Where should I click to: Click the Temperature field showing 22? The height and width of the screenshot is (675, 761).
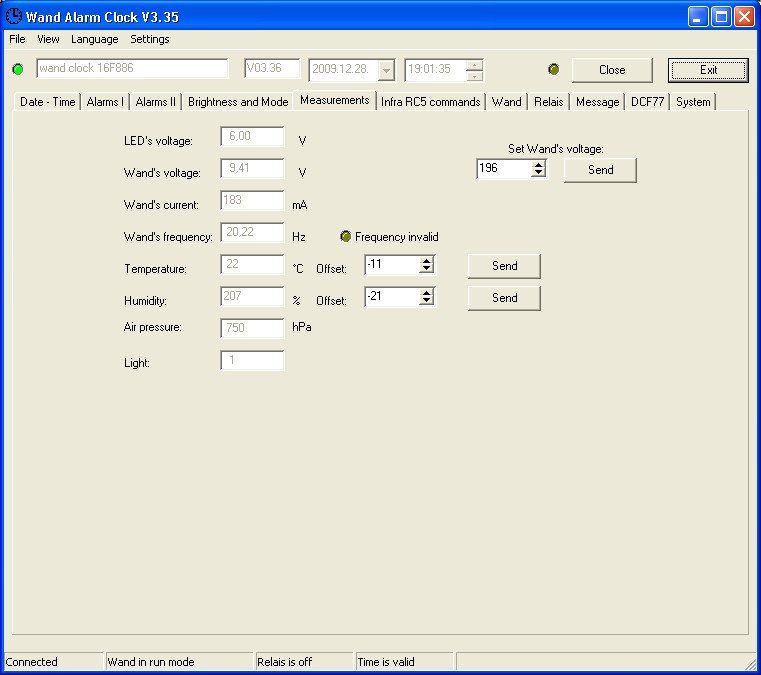click(252, 264)
